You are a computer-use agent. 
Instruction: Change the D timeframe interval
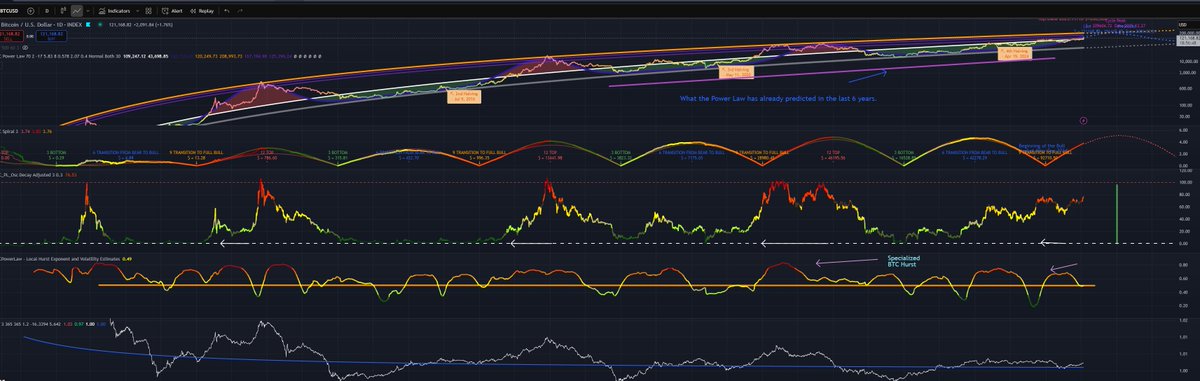47,11
